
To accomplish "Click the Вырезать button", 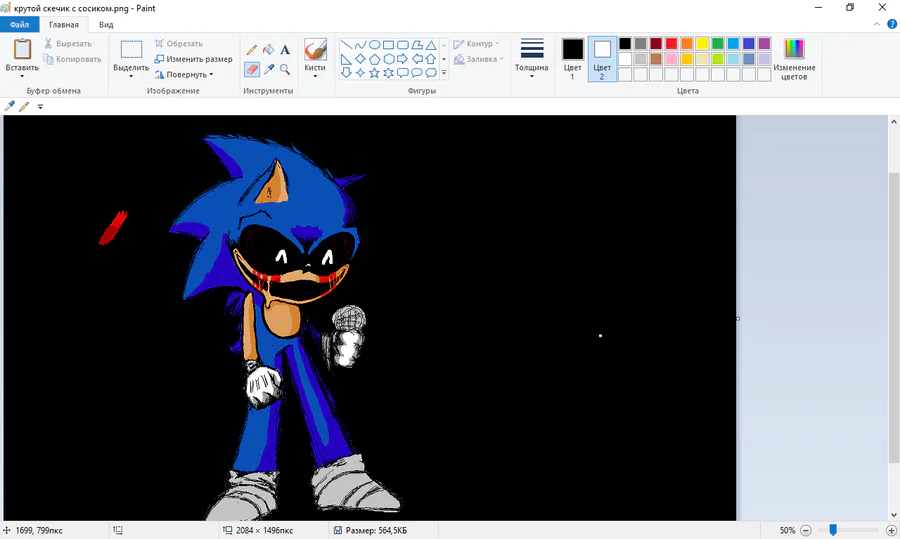I will 68,44.
